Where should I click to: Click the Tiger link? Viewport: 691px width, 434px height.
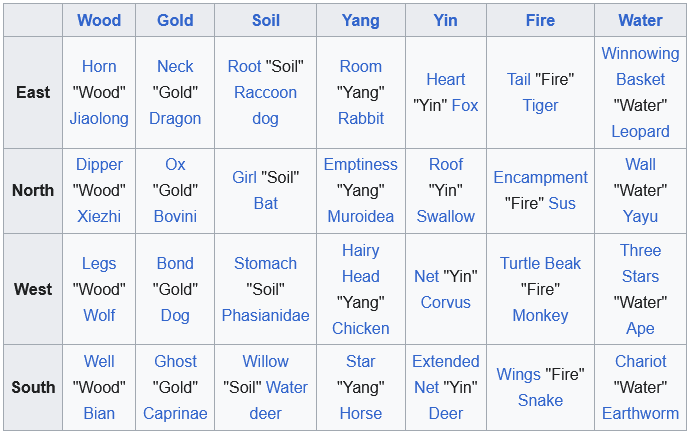coord(540,105)
